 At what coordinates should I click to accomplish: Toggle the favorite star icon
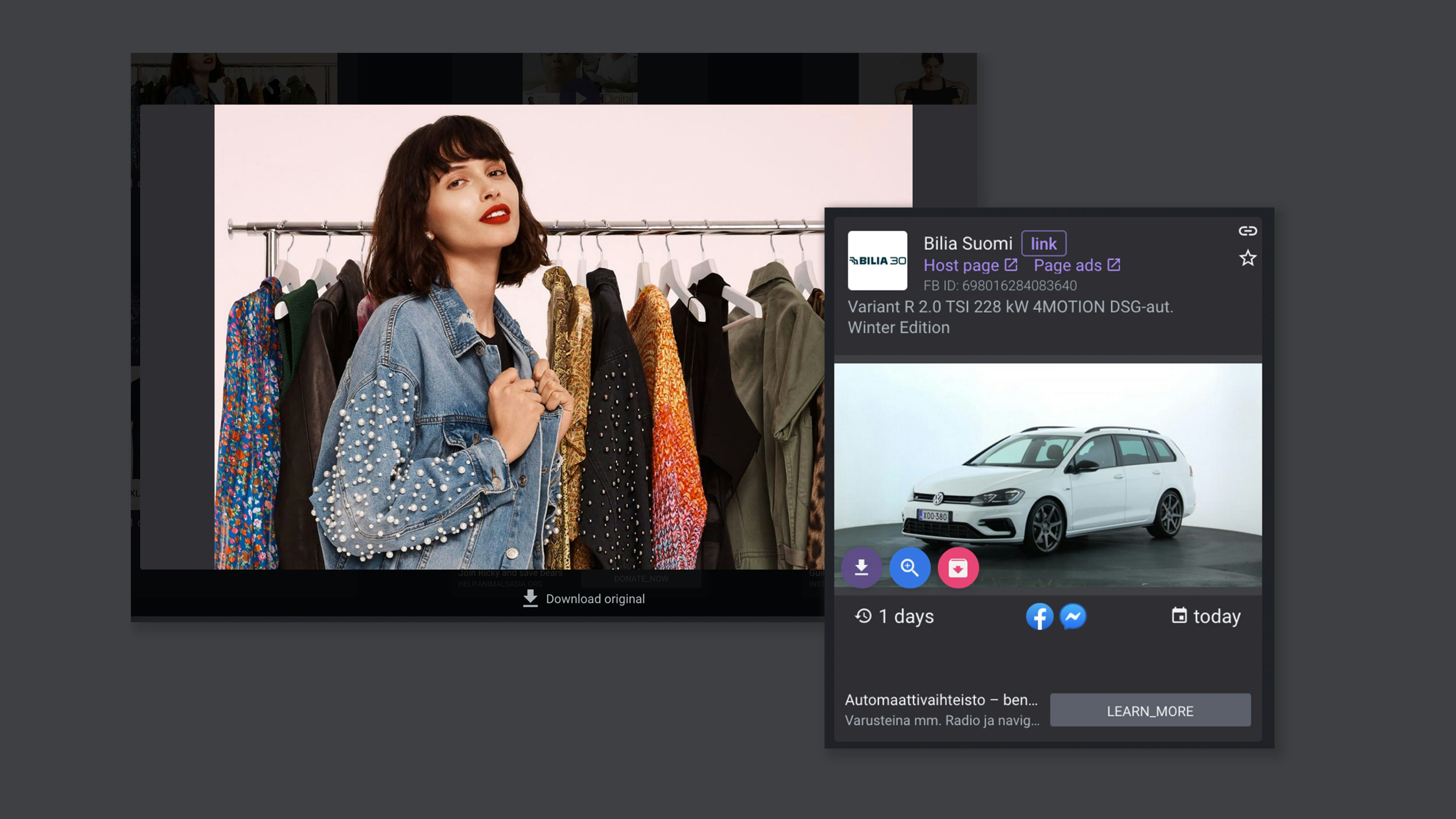click(x=1247, y=258)
